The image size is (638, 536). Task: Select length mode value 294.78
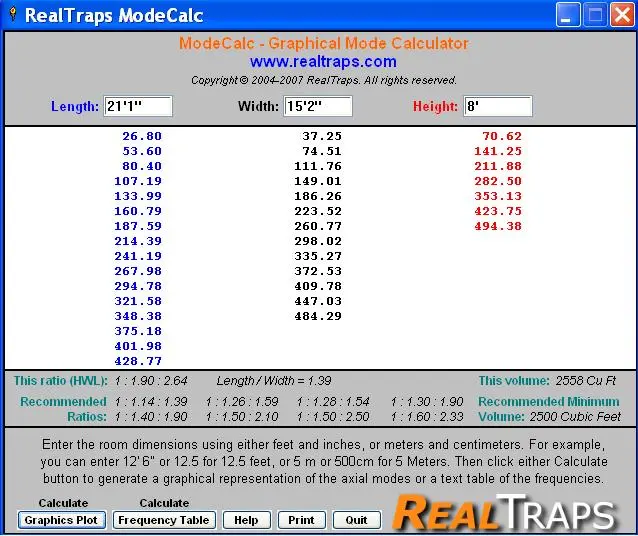[138, 286]
